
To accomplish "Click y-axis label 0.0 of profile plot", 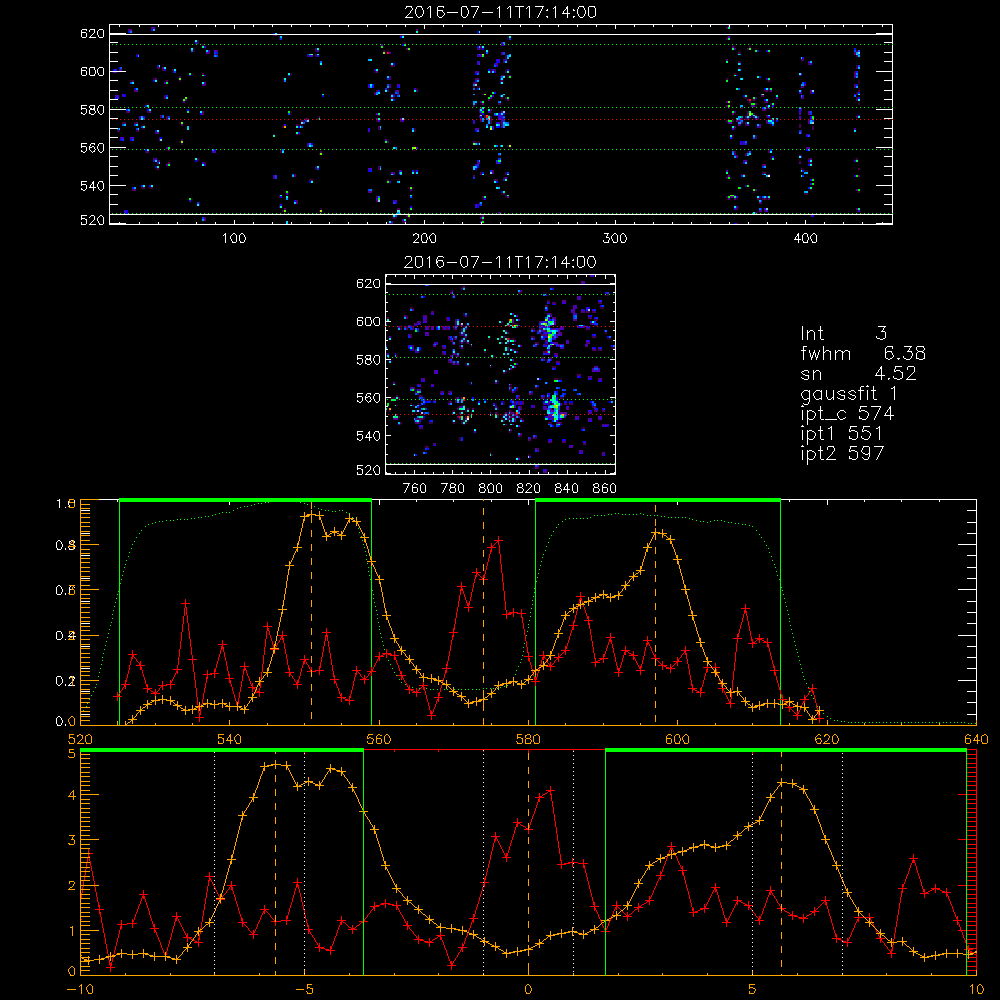I will tap(66, 721).
